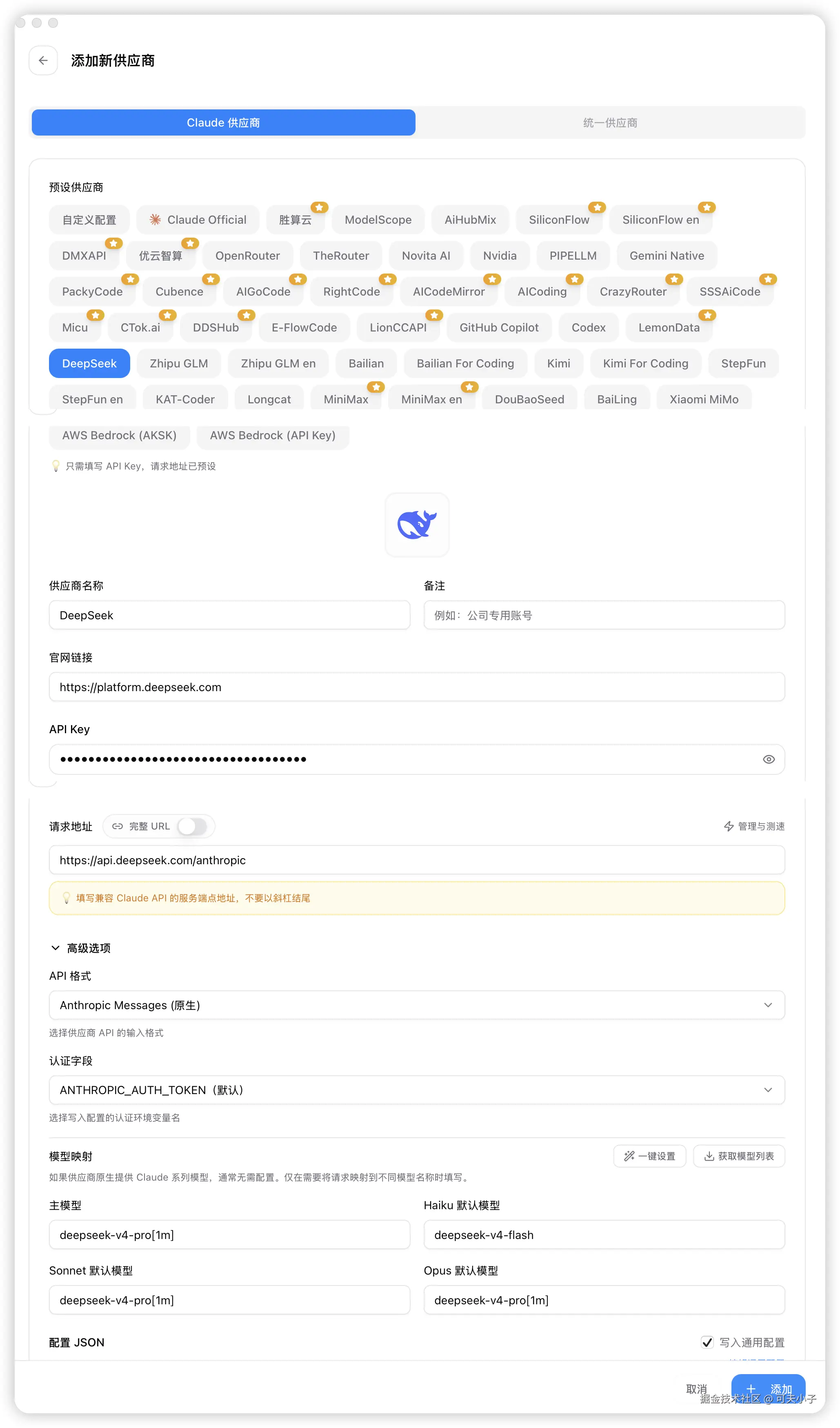
Task: Select the 优云智算 preset
Action: click(x=161, y=256)
